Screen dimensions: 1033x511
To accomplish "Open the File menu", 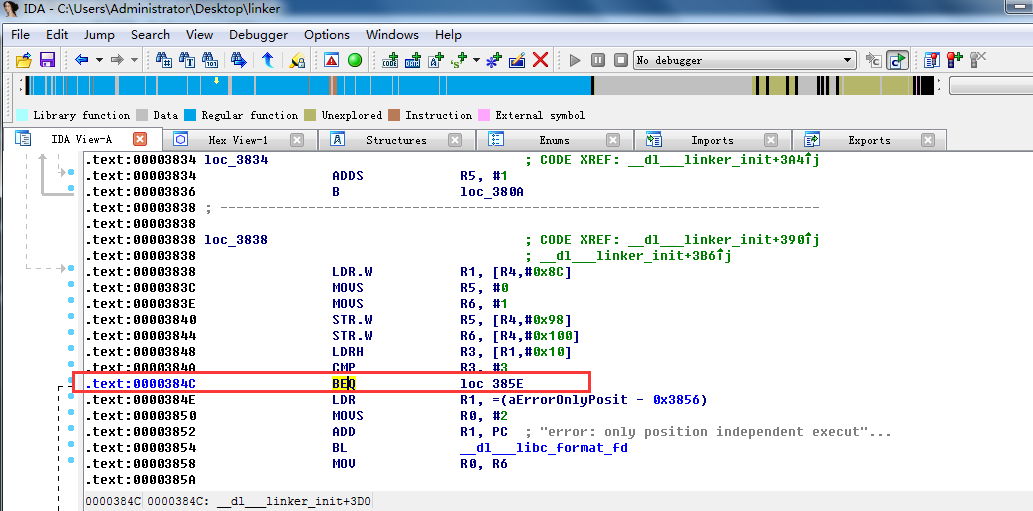I will click(x=20, y=35).
